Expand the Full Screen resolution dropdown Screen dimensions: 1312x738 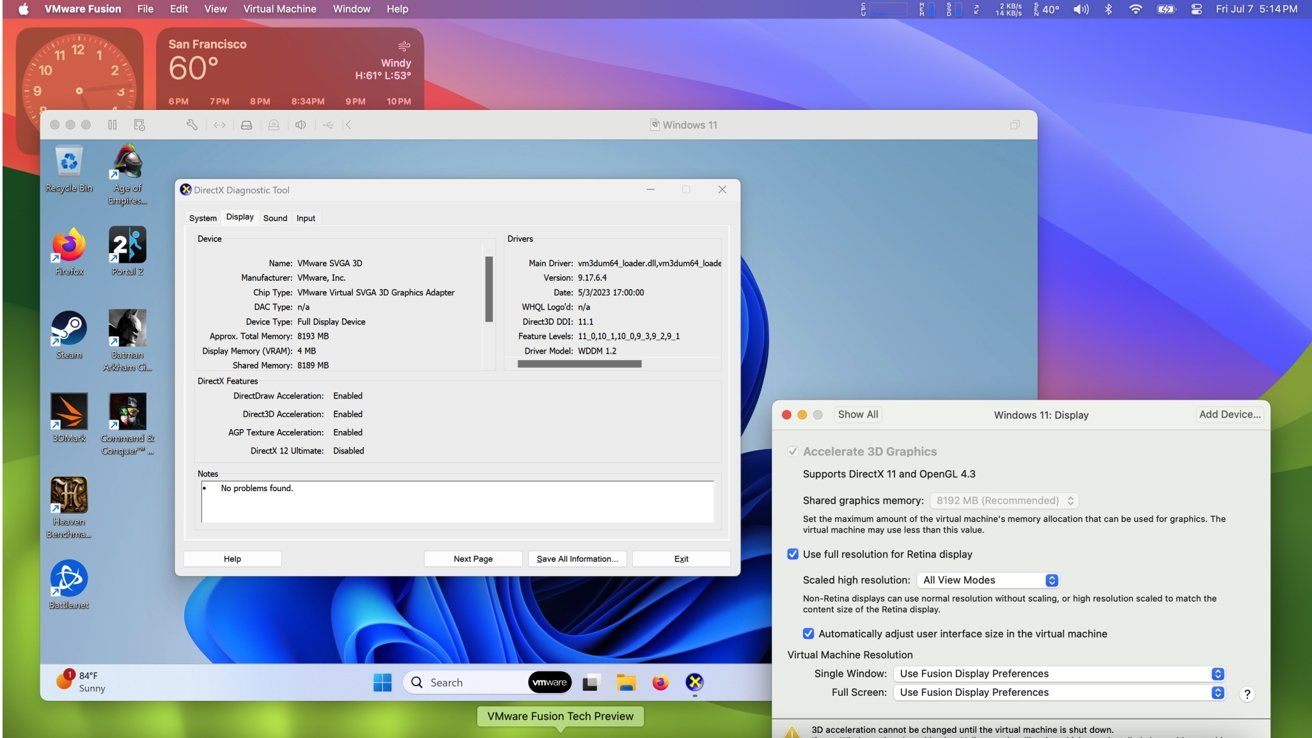[1059, 692]
